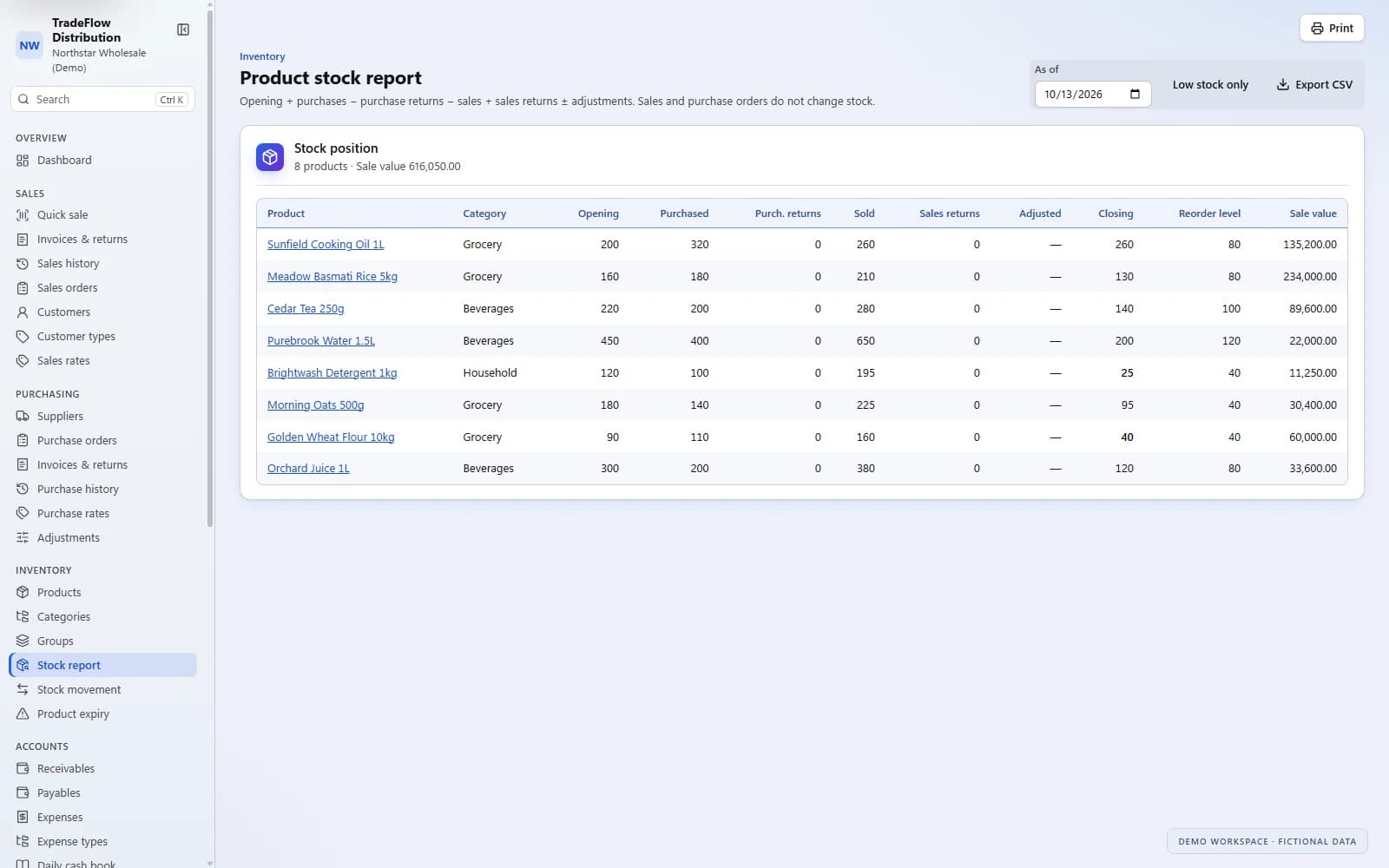Click the Product expiry warning icon

coord(23,714)
